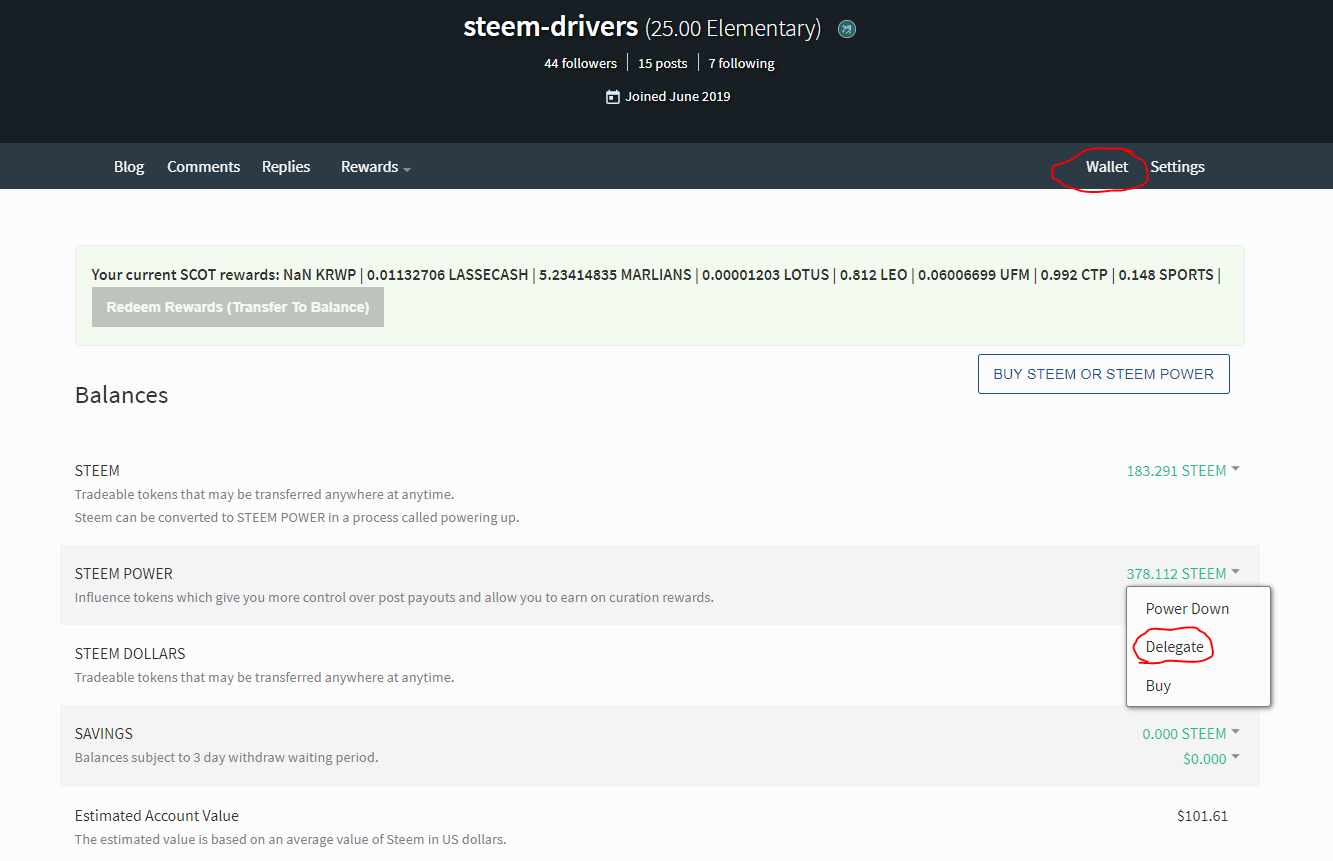Open the Blog tab
This screenshot has width=1333, height=861.
129,167
